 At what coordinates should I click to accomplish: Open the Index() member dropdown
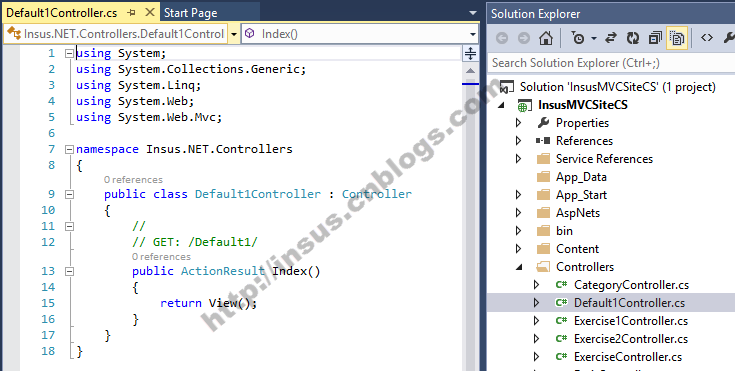tap(472, 34)
